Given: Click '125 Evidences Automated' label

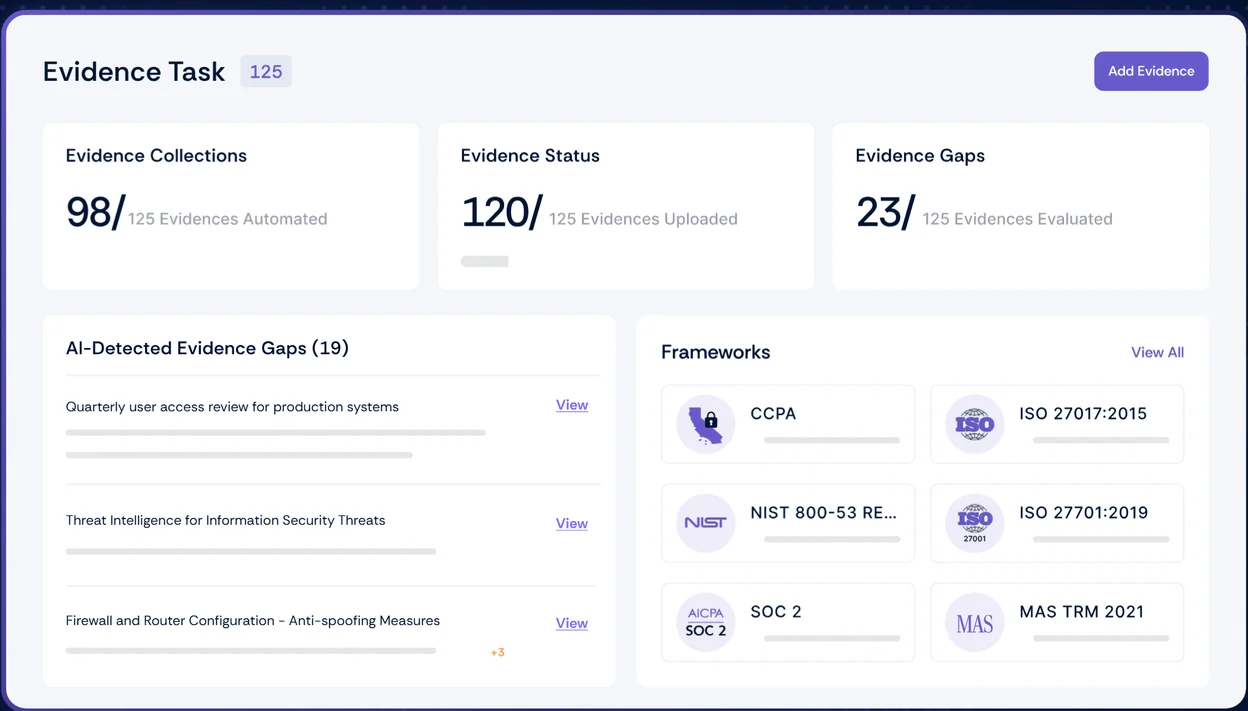Looking at the screenshot, I should click(x=228, y=219).
